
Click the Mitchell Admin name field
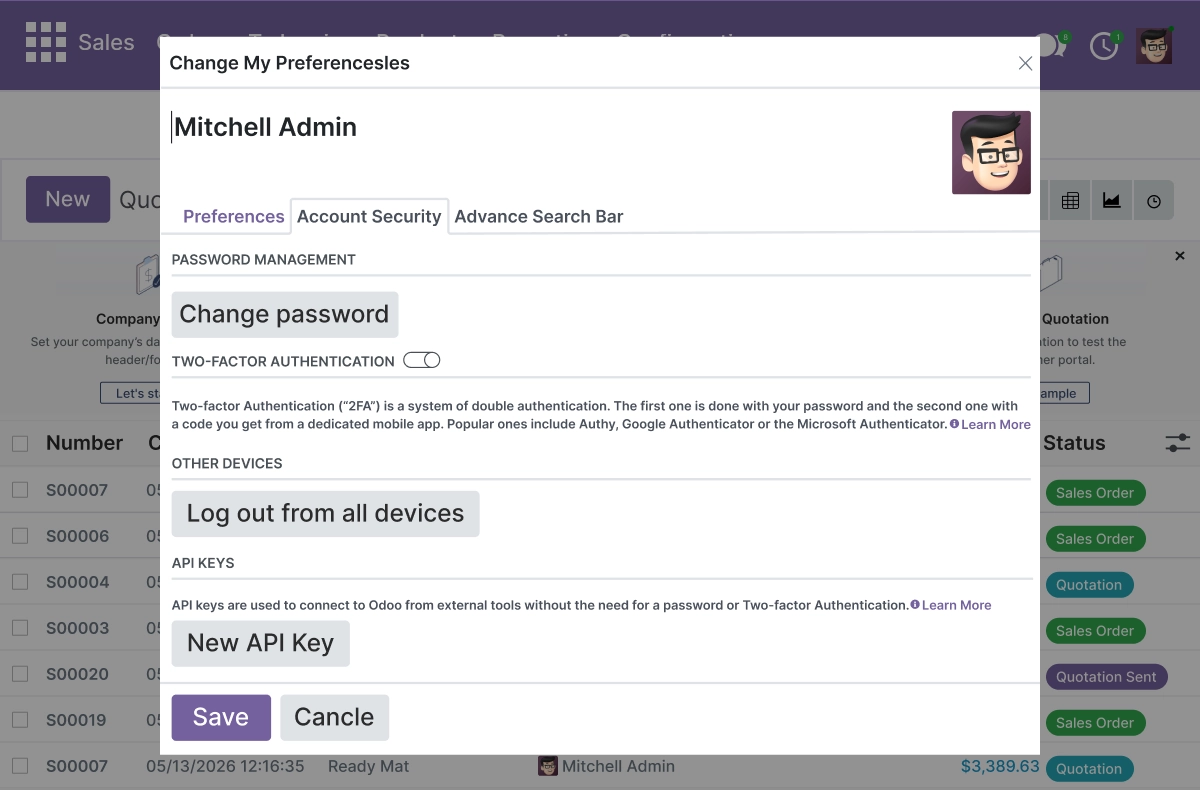(556, 127)
